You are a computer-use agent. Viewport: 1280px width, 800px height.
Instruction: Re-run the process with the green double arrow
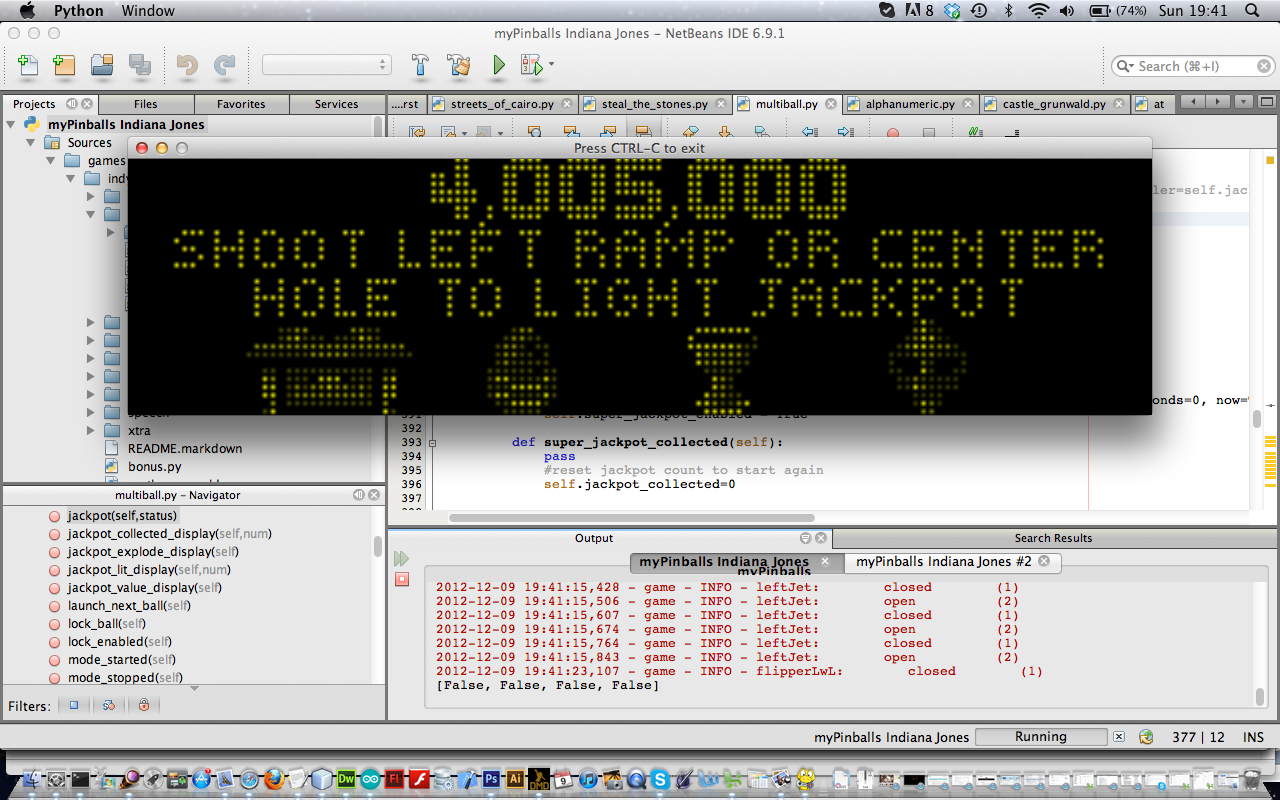tap(401, 558)
